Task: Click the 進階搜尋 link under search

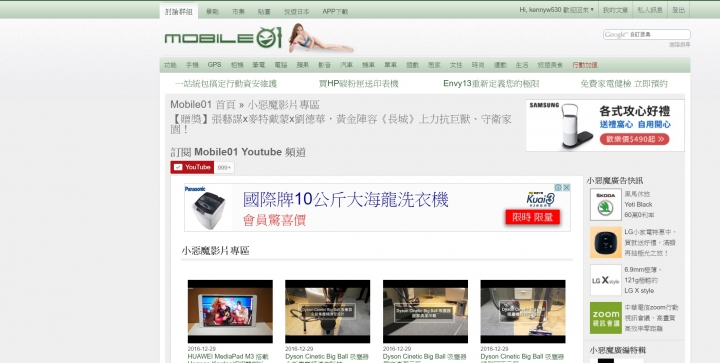Action: 680,45
